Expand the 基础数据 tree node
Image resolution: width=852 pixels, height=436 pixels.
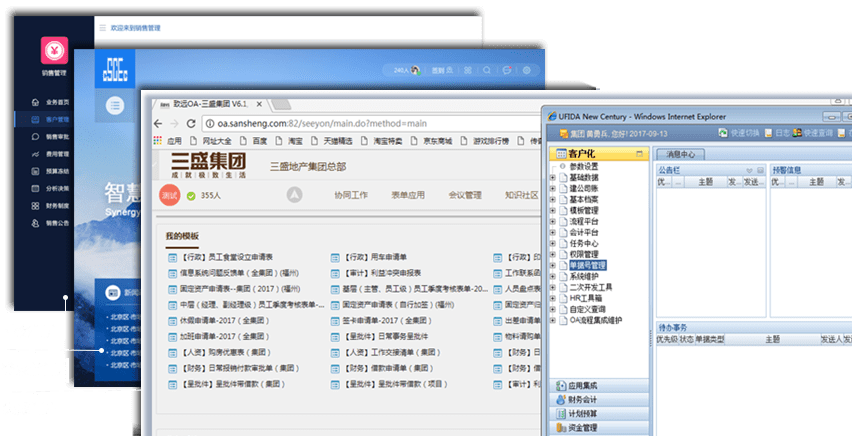pyautogui.click(x=553, y=178)
